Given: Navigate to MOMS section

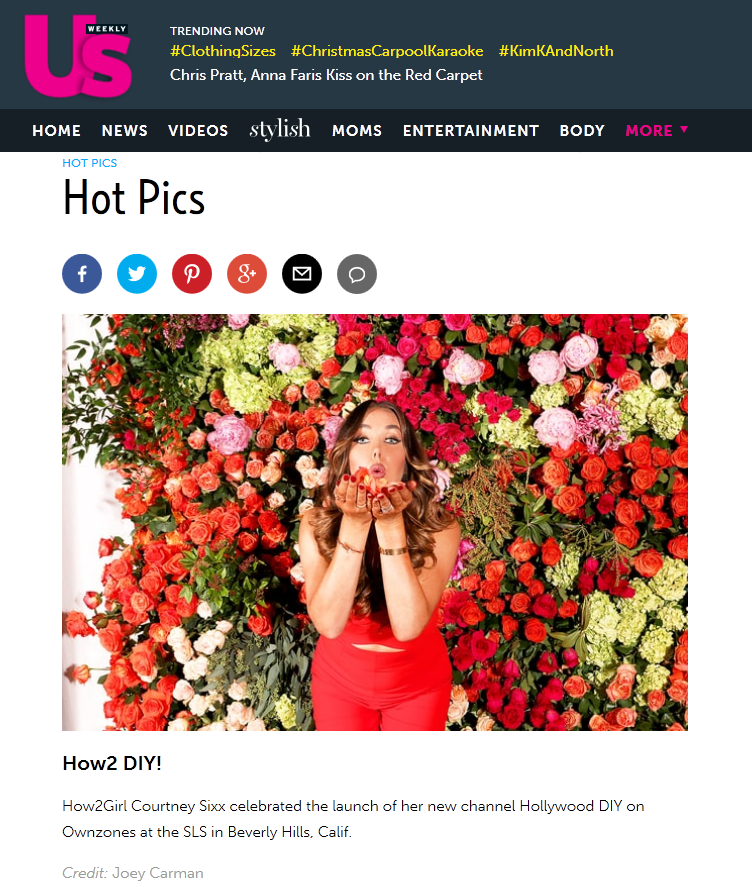Looking at the screenshot, I should click(357, 131).
